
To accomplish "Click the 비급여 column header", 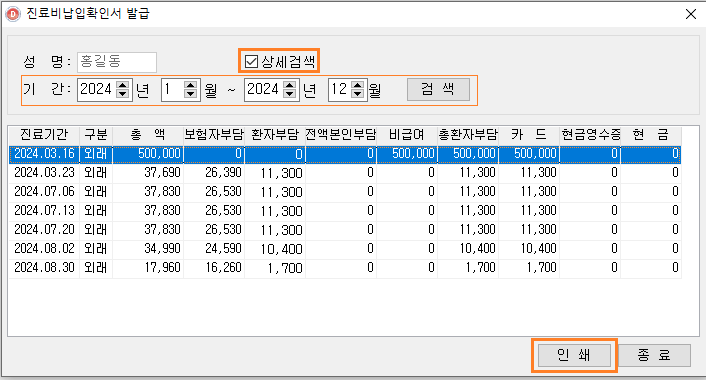I will click(407, 135).
